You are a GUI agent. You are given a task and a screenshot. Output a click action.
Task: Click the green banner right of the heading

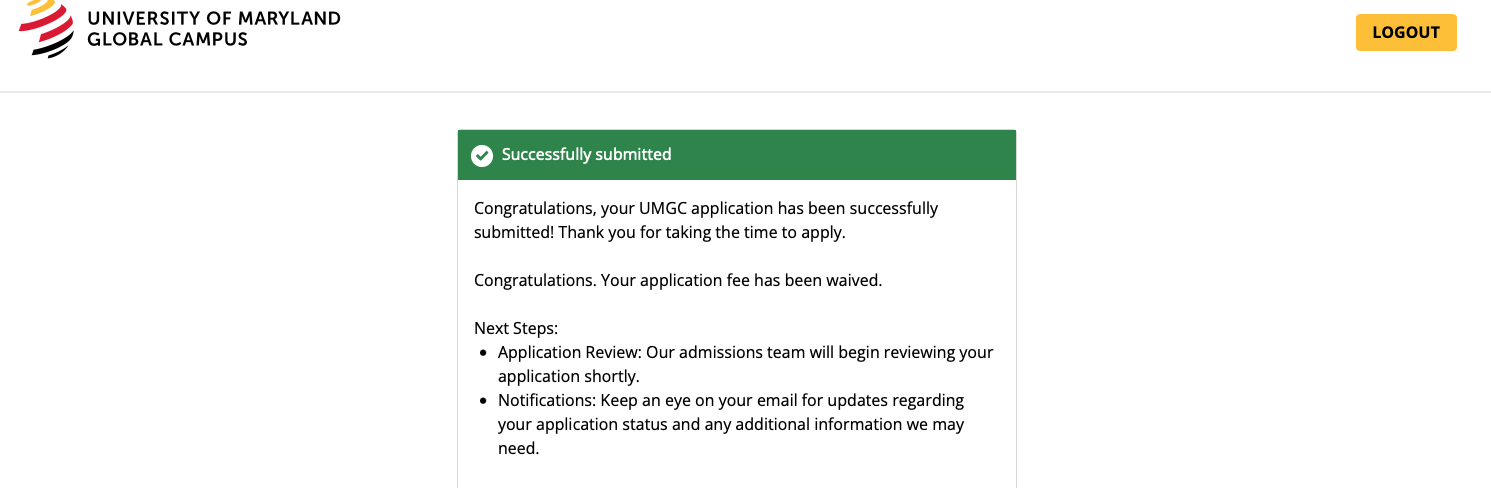(x=843, y=155)
